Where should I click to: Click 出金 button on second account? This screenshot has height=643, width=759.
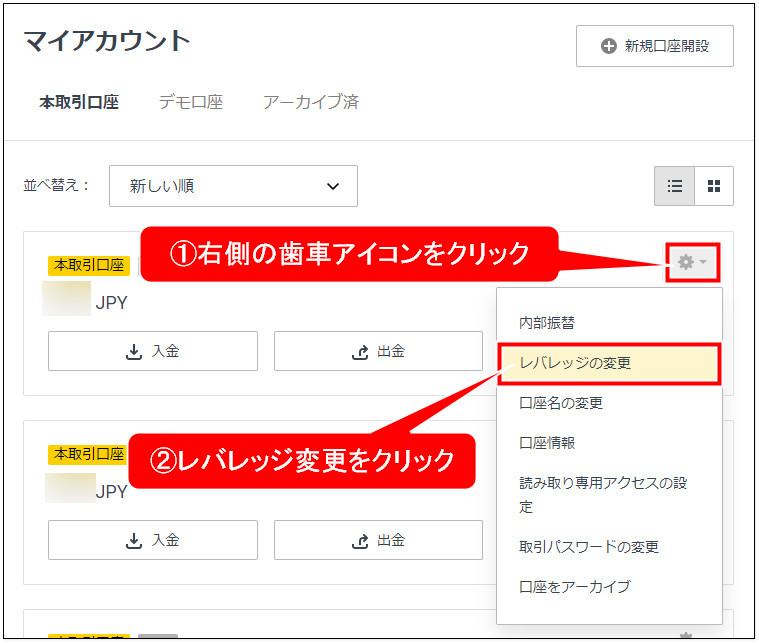(x=379, y=540)
